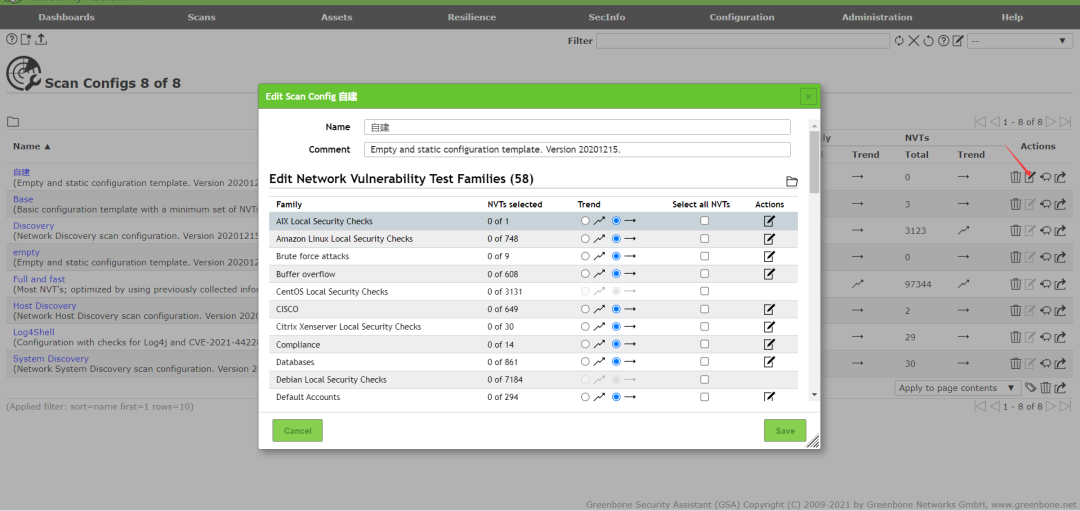Edit the Compliance family
Screen dimensions: 1080x511
(769, 344)
